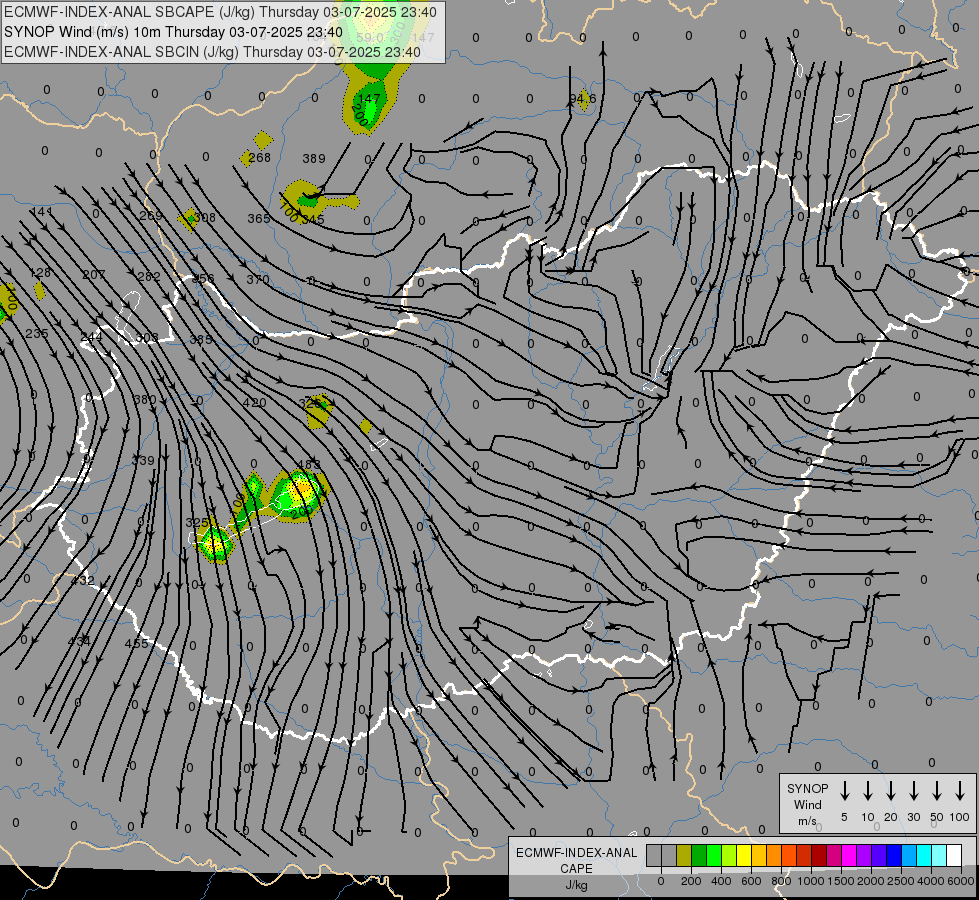Pick the dark green CAPE legend swatch
The height and width of the screenshot is (900, 979).
[699, 856]
